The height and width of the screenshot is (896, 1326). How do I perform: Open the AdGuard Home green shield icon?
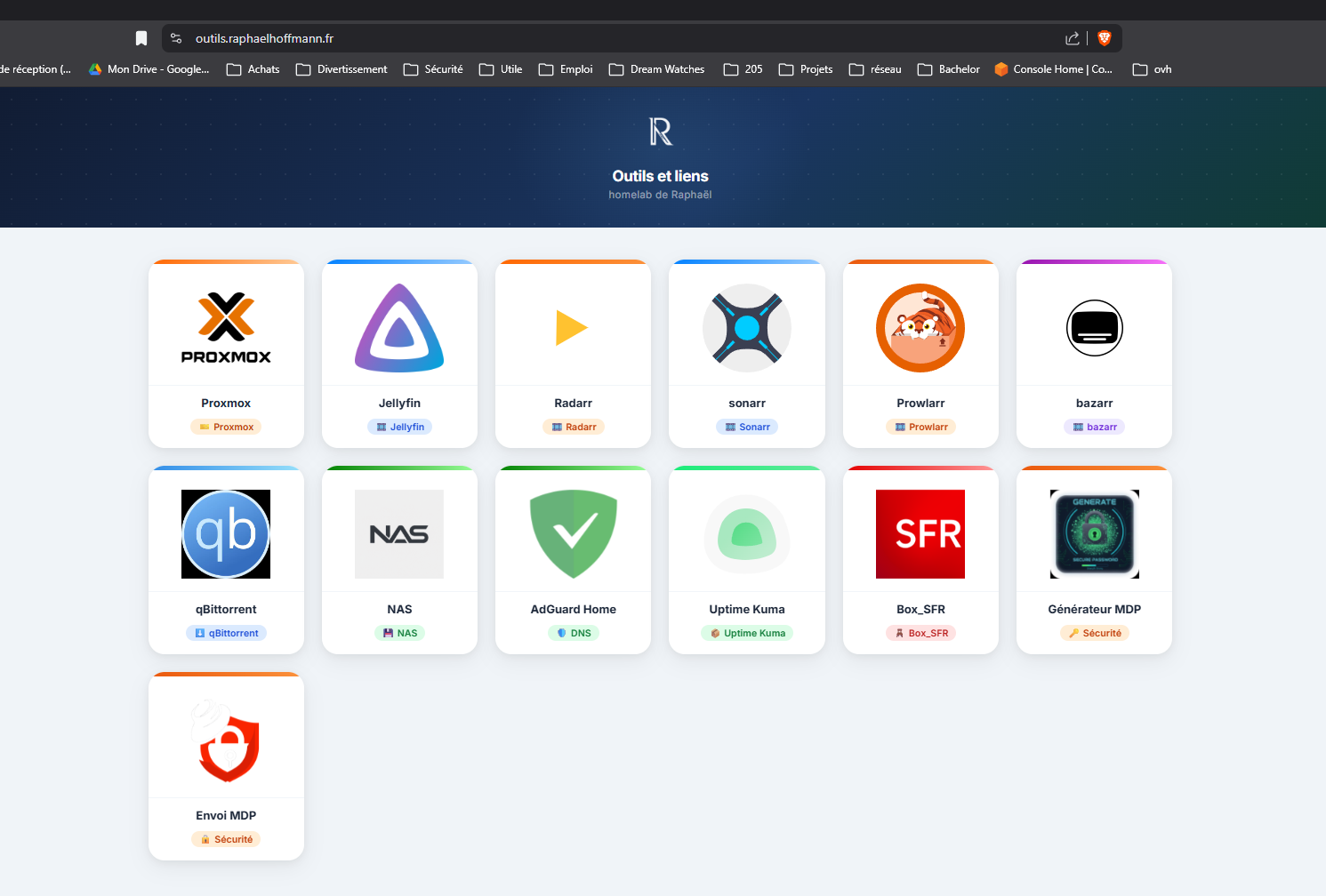pos(574,534)
